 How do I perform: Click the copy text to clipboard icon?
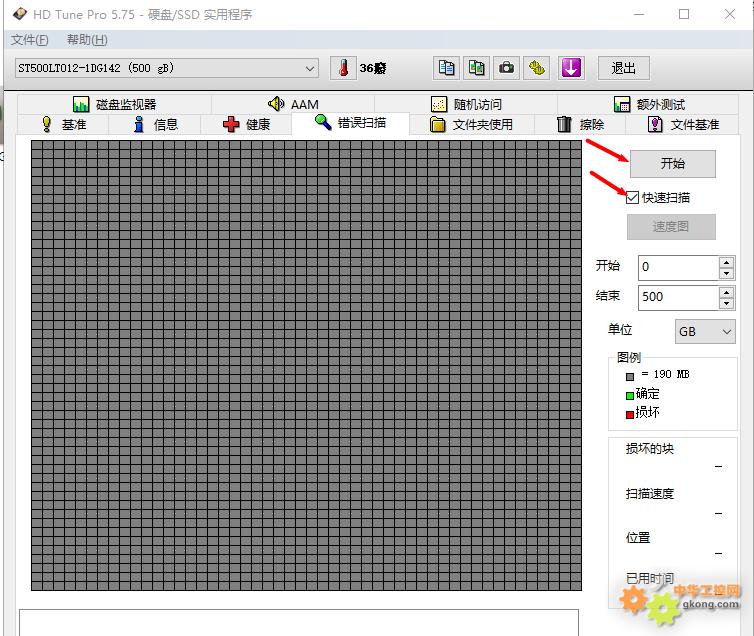(446, 68)
